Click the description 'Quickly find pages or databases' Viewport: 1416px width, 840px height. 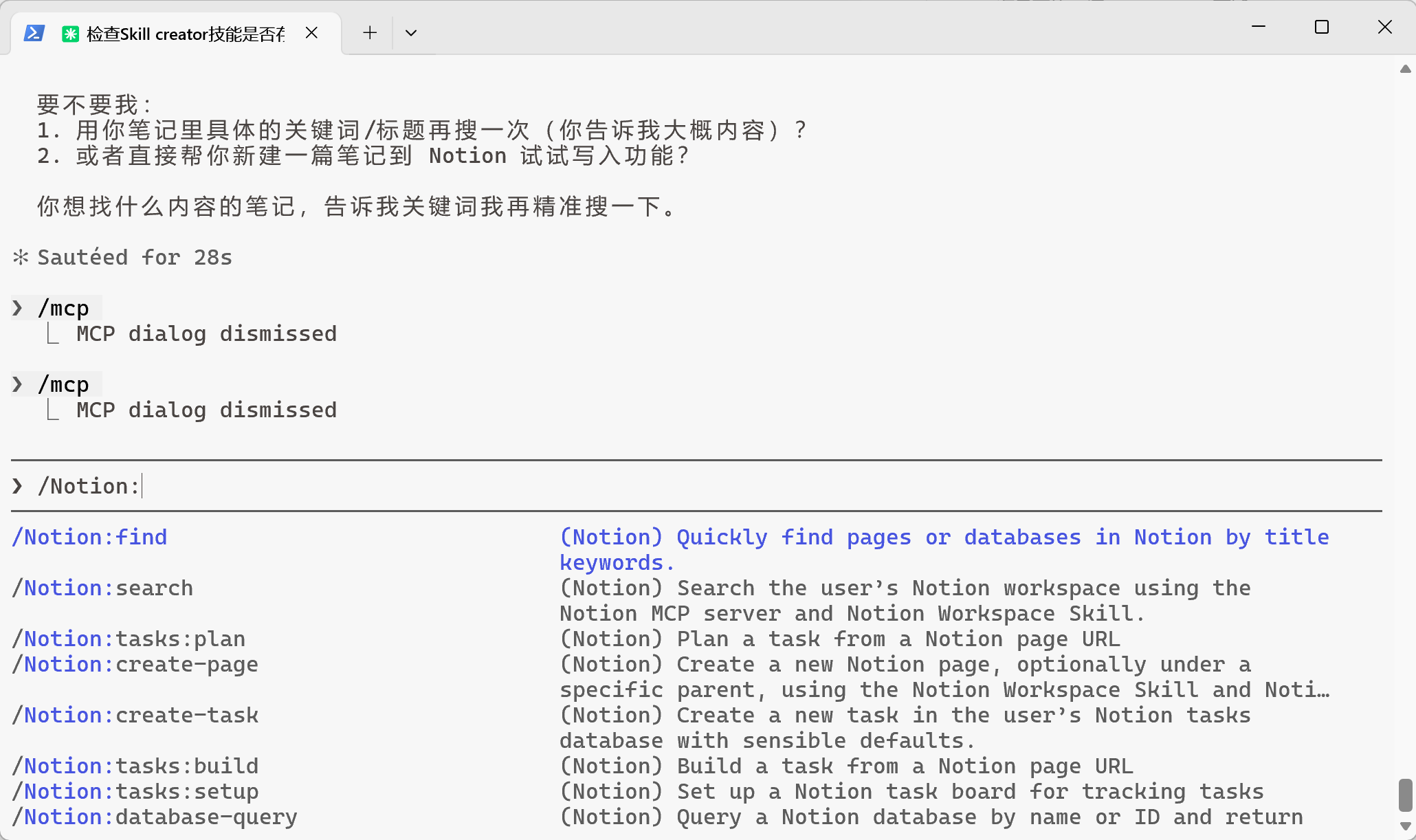(944, 549)
